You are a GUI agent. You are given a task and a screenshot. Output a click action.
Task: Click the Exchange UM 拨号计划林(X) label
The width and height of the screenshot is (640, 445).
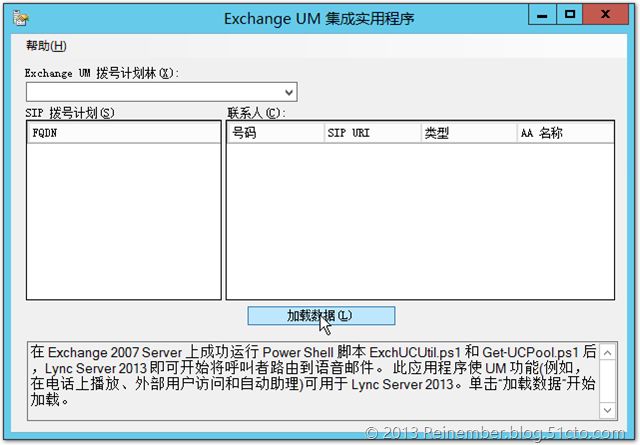[x=102, y=73]
